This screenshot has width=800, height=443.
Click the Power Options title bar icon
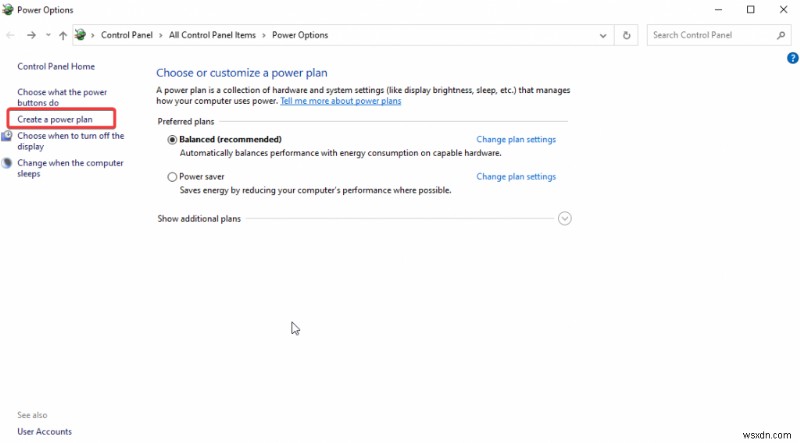pyautogui.click(x=9, y=9)
